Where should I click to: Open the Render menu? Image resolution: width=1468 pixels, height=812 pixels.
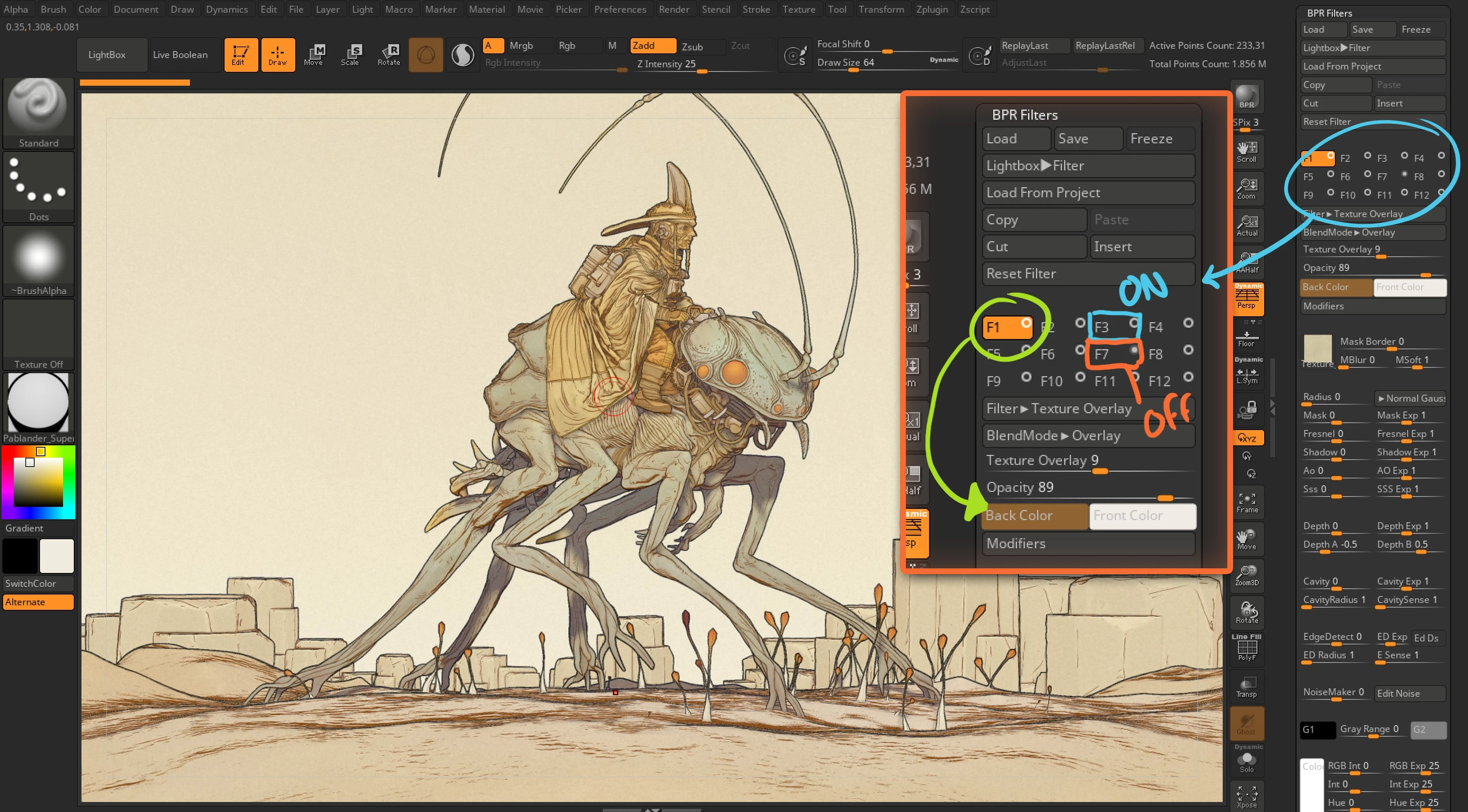point(674,9)
